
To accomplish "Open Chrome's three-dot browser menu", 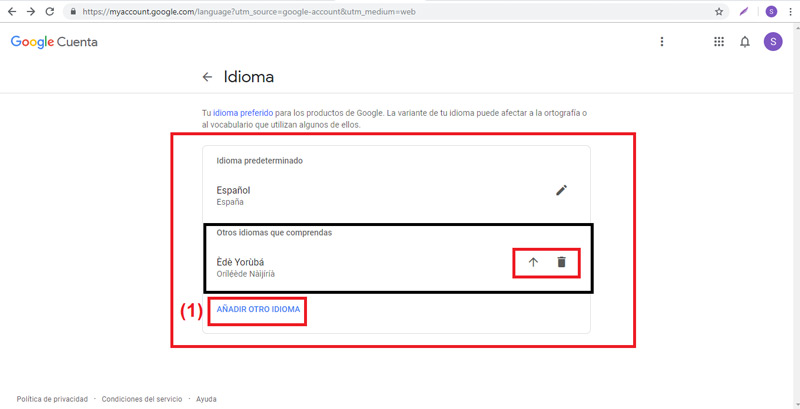I will click(x=790, y=11).
